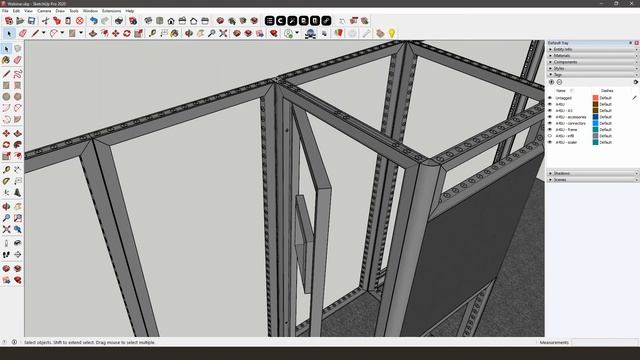Open the Camera menu

tap(44, 11)
